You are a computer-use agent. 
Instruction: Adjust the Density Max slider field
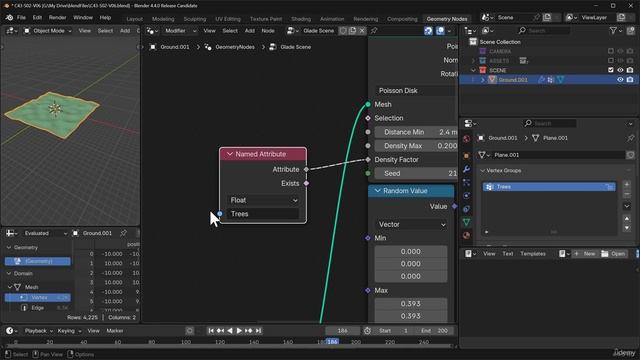tap(416, 146)
